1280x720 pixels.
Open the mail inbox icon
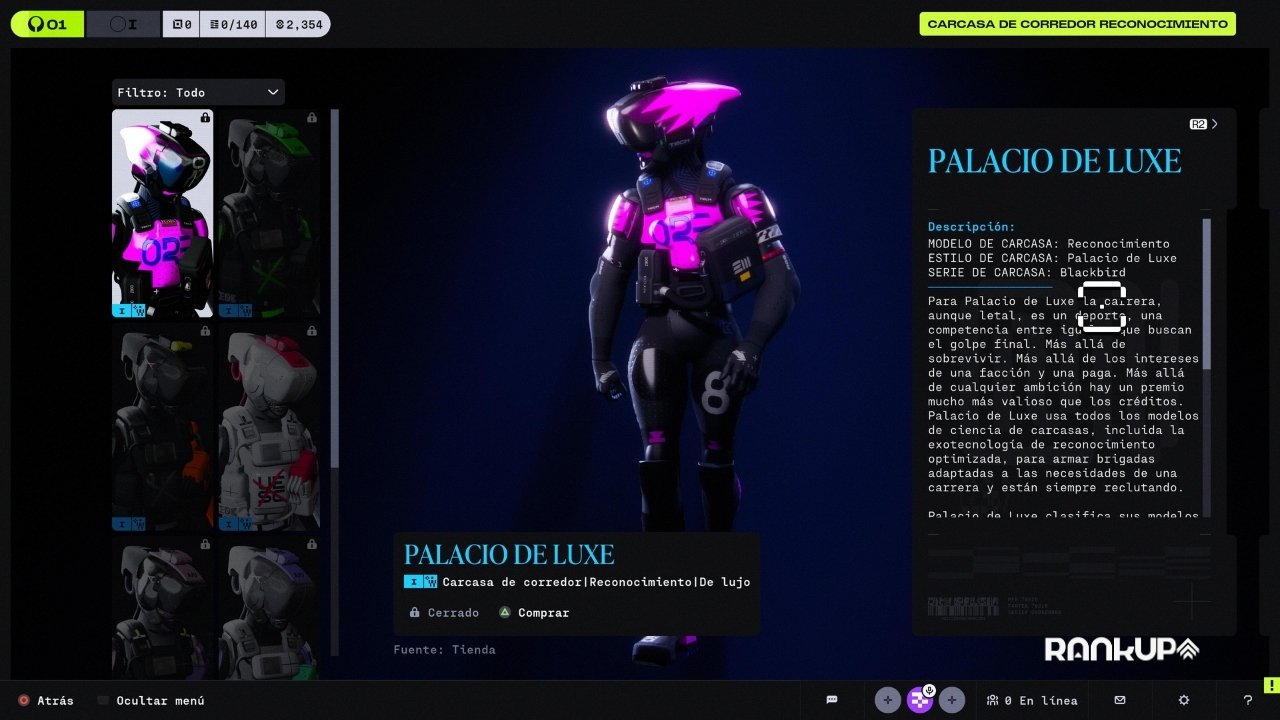click(1120, 700)
